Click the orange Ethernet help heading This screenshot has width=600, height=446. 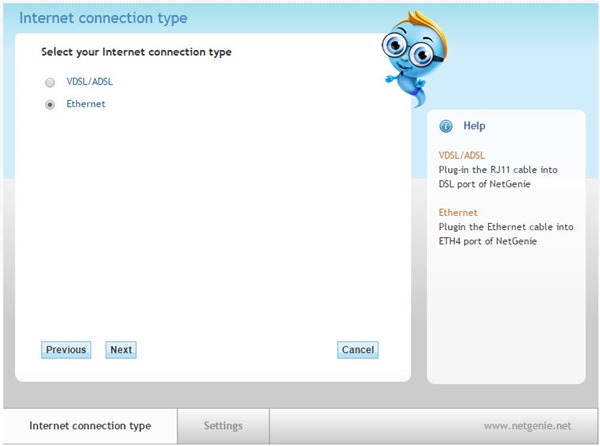458,212
